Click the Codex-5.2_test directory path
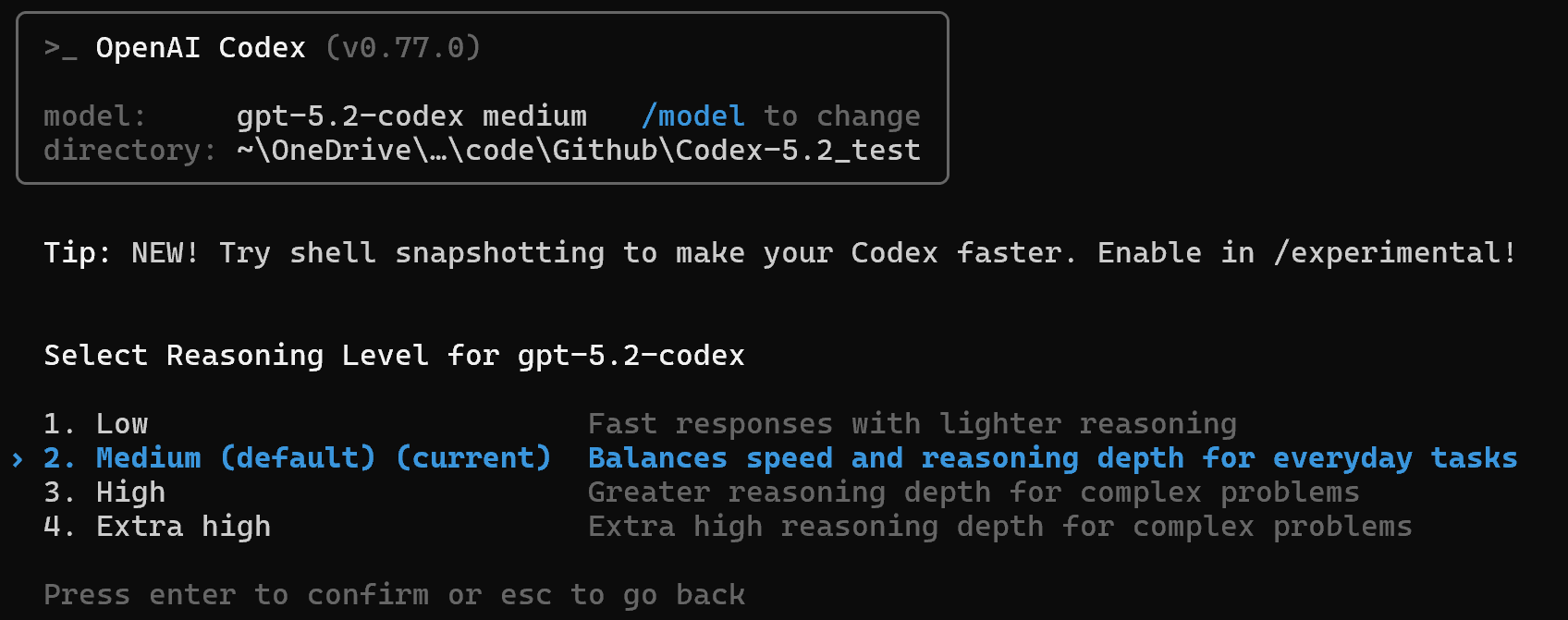Viewport: 1568px width, 620px height. coord(578,151)
